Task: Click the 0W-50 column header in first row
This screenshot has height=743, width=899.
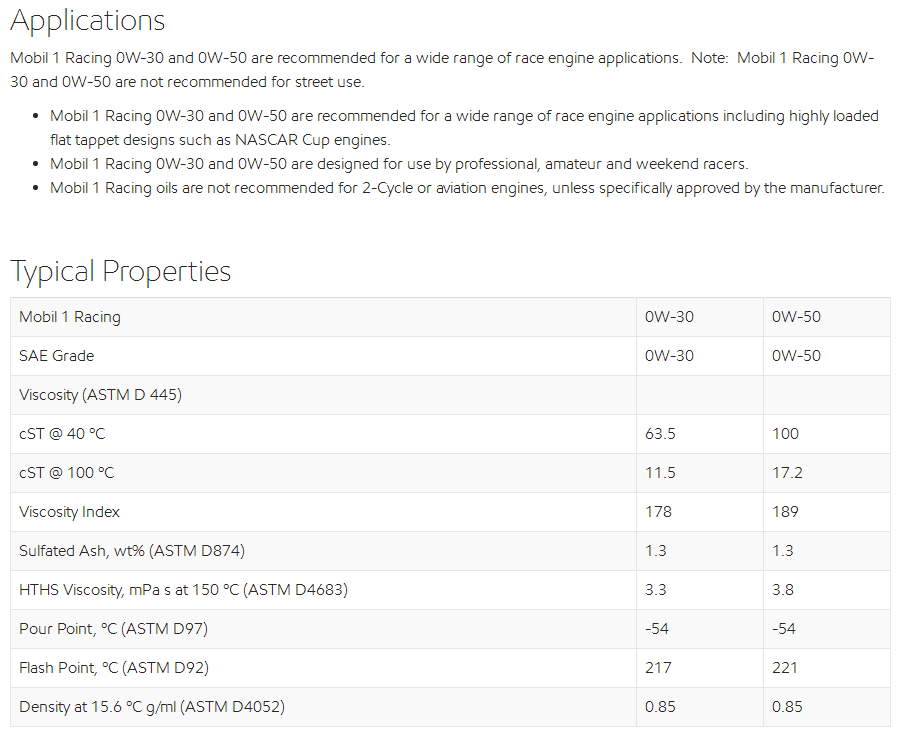Action: [796, 317]
